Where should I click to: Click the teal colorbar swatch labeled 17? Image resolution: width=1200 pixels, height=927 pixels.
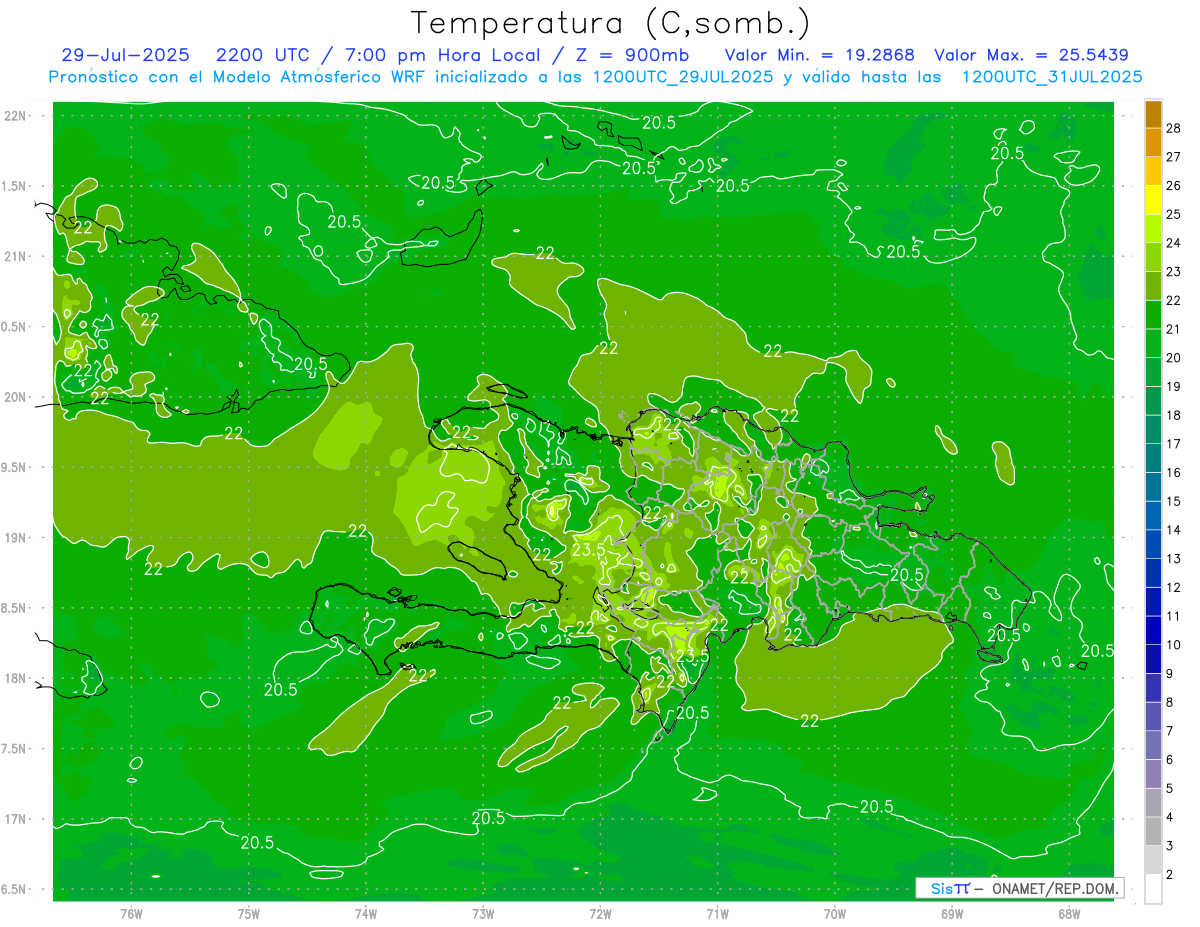coord(1153,430)
